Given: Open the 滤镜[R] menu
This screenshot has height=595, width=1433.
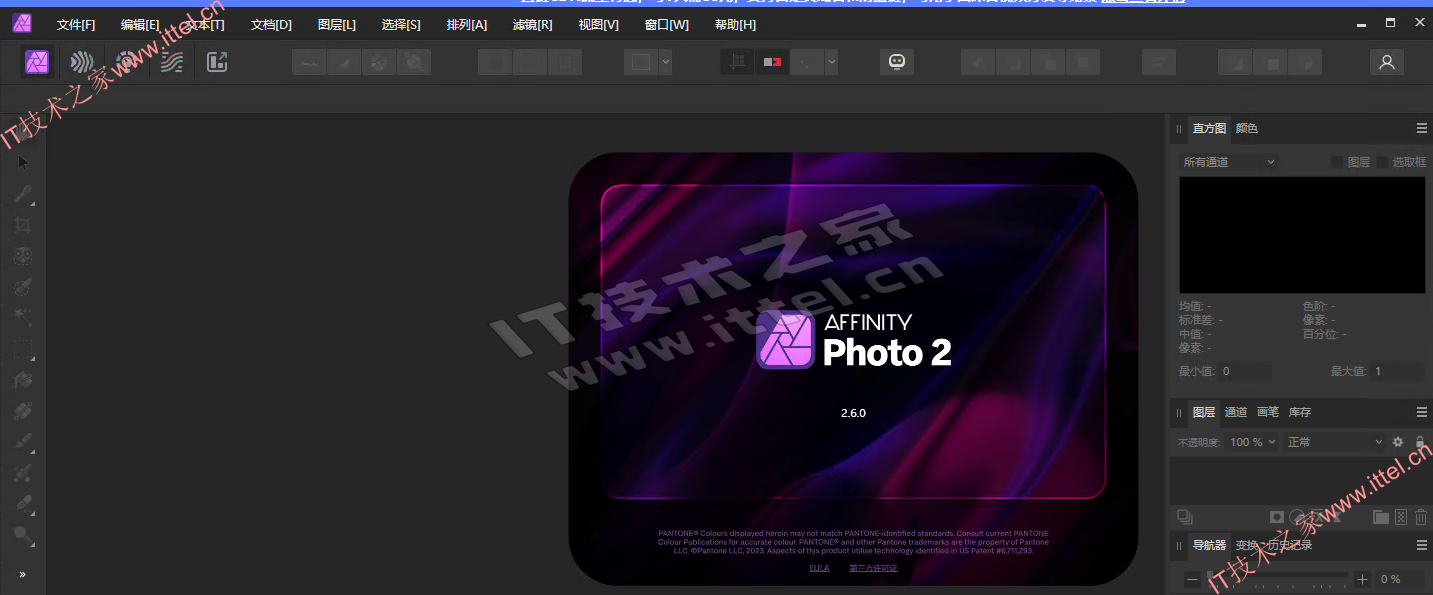Looking at the screenshot, I should tap(532, 24).
